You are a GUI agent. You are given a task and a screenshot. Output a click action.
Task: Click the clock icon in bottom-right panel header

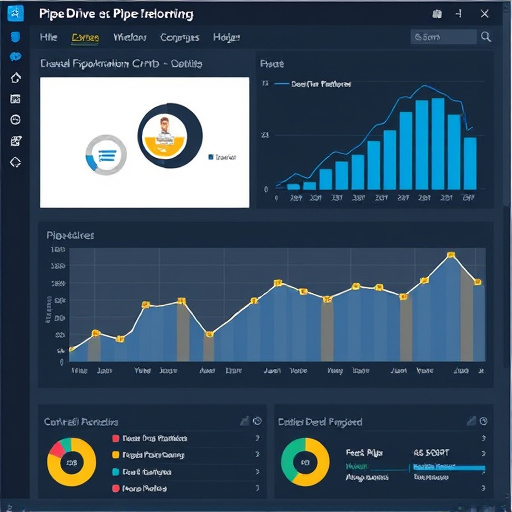click(x=484, y=421)
